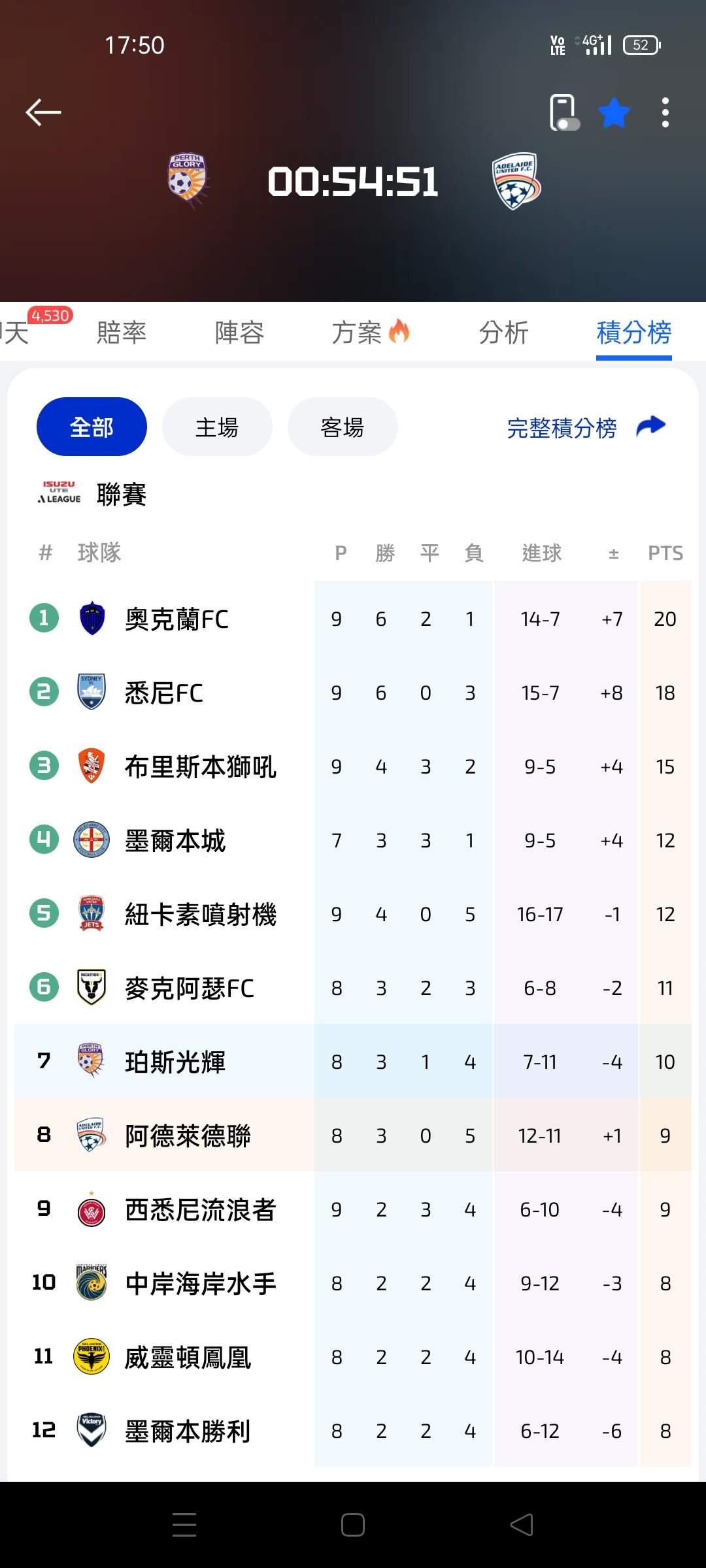Viewport: 706px width, 1568px height.
Task: Tap the Isuzu UTE A-League logo
Action: pos(59,493)
